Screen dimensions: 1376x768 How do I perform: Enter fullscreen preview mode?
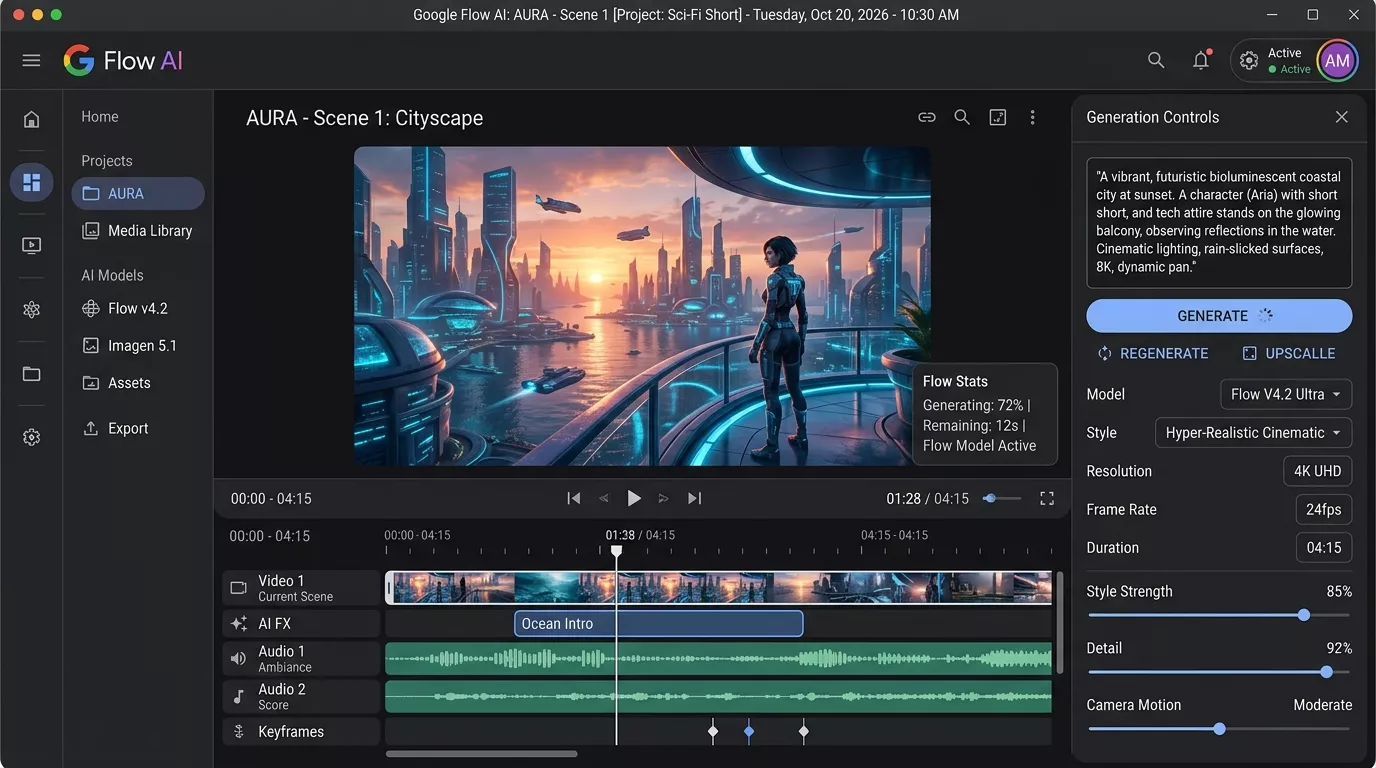(1047, 498)
